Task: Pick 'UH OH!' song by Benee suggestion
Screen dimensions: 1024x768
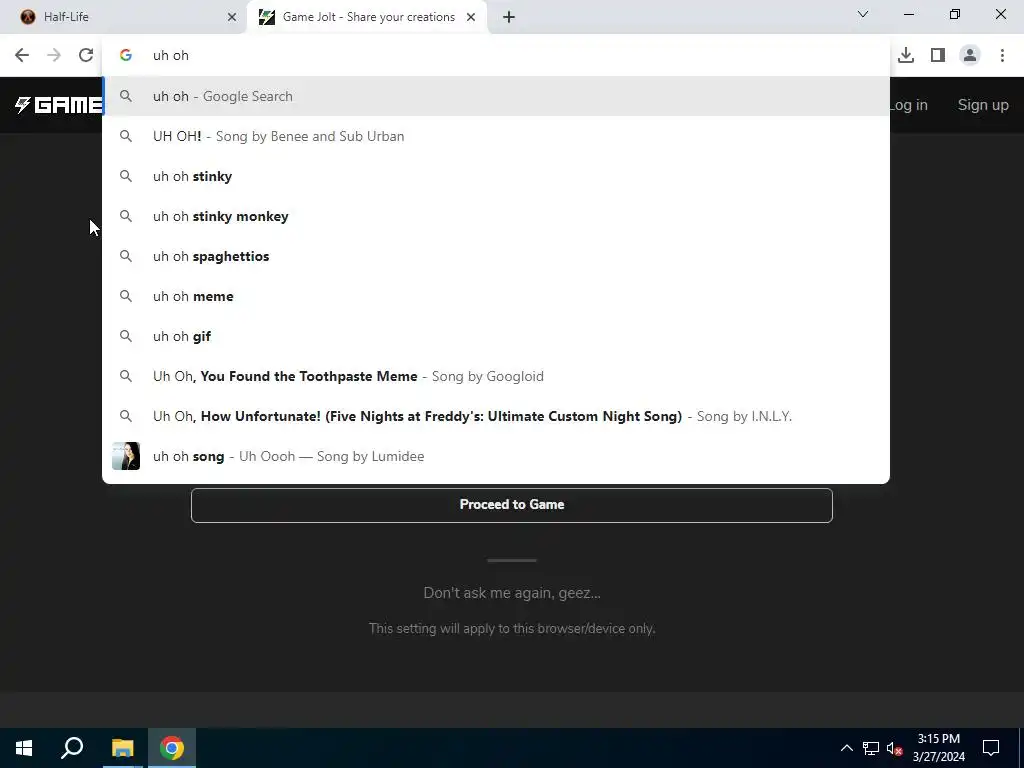Action: pyautogui.click(x=496, y=136)
